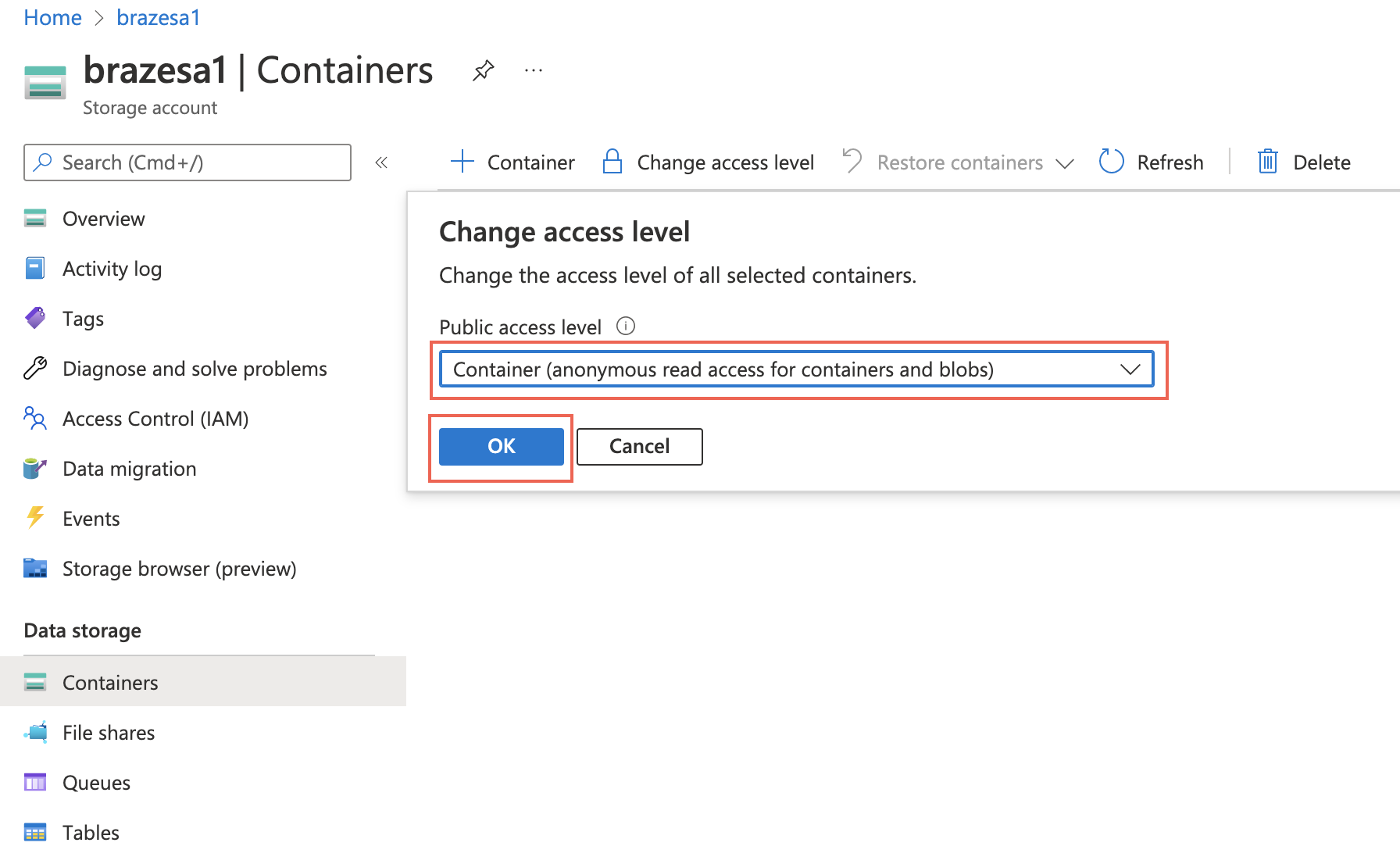Open the Public access level dropdown
Screen dimensions: 1400x864
(797, 369)
